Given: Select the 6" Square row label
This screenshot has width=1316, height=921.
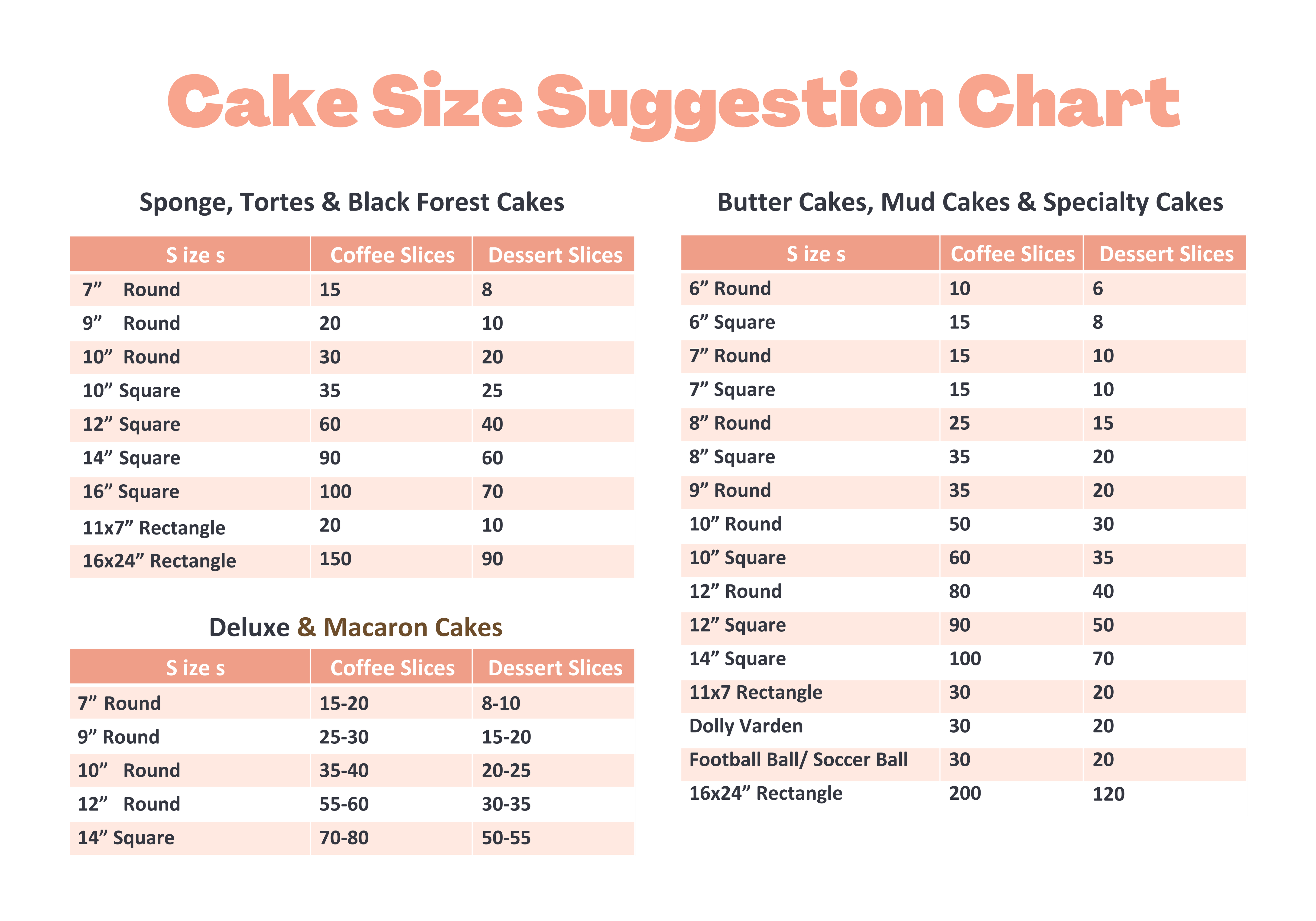Looking at the screenshot, I should 732,322.
